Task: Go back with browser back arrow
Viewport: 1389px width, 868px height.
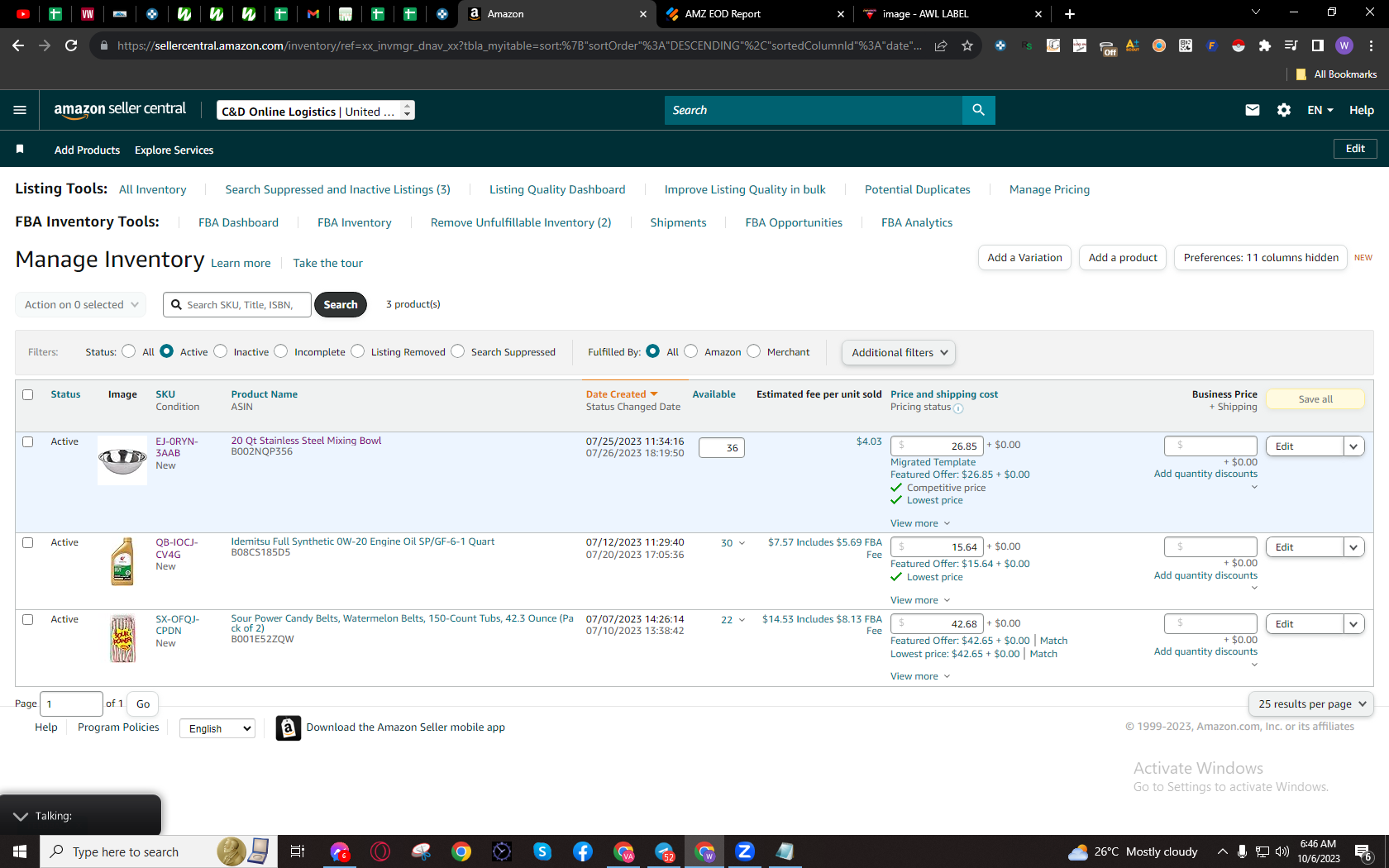Action: (x=18, y=45)
